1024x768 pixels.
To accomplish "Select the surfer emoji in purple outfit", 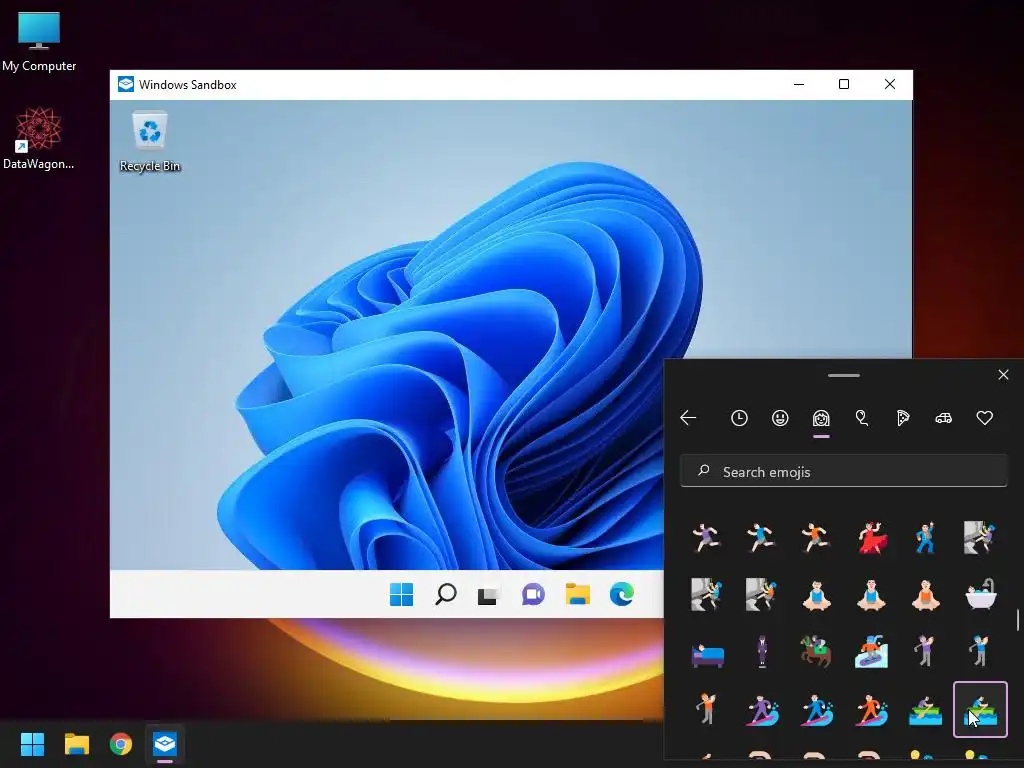I will click(761, 711).
